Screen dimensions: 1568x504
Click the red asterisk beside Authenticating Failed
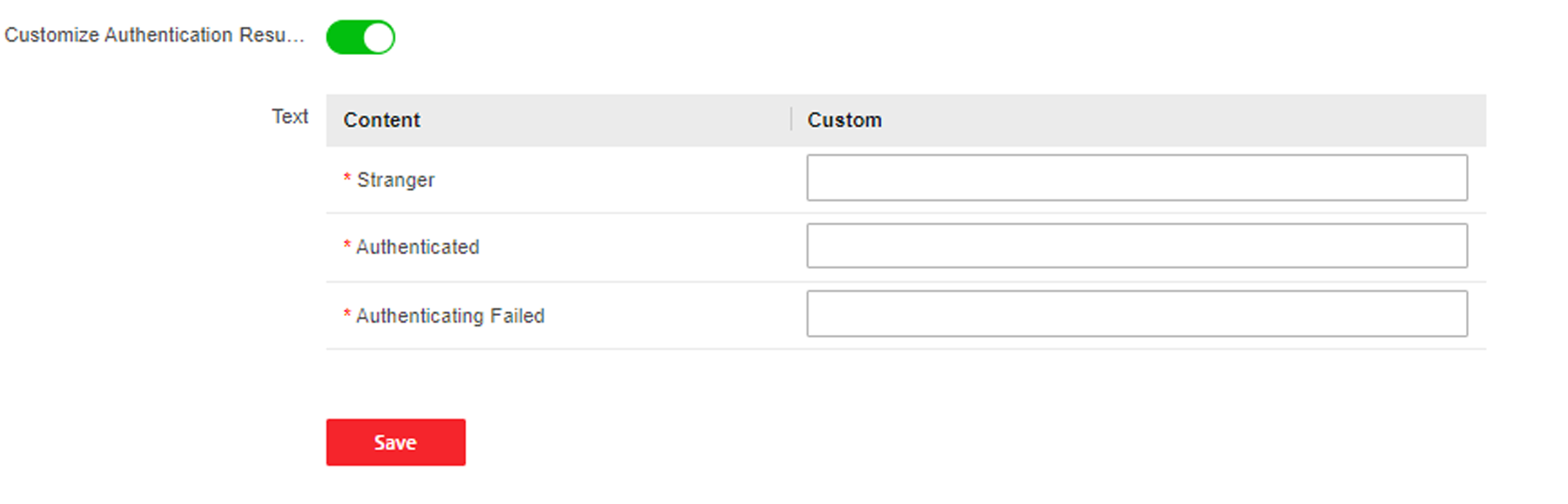tap(347, 313)
